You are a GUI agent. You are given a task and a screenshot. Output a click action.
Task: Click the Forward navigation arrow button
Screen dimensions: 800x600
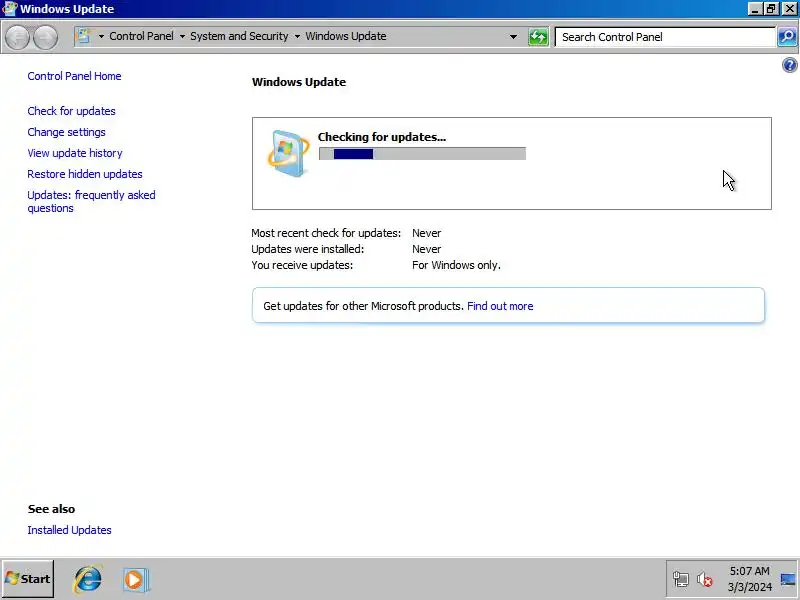click(x=45, y=37)
